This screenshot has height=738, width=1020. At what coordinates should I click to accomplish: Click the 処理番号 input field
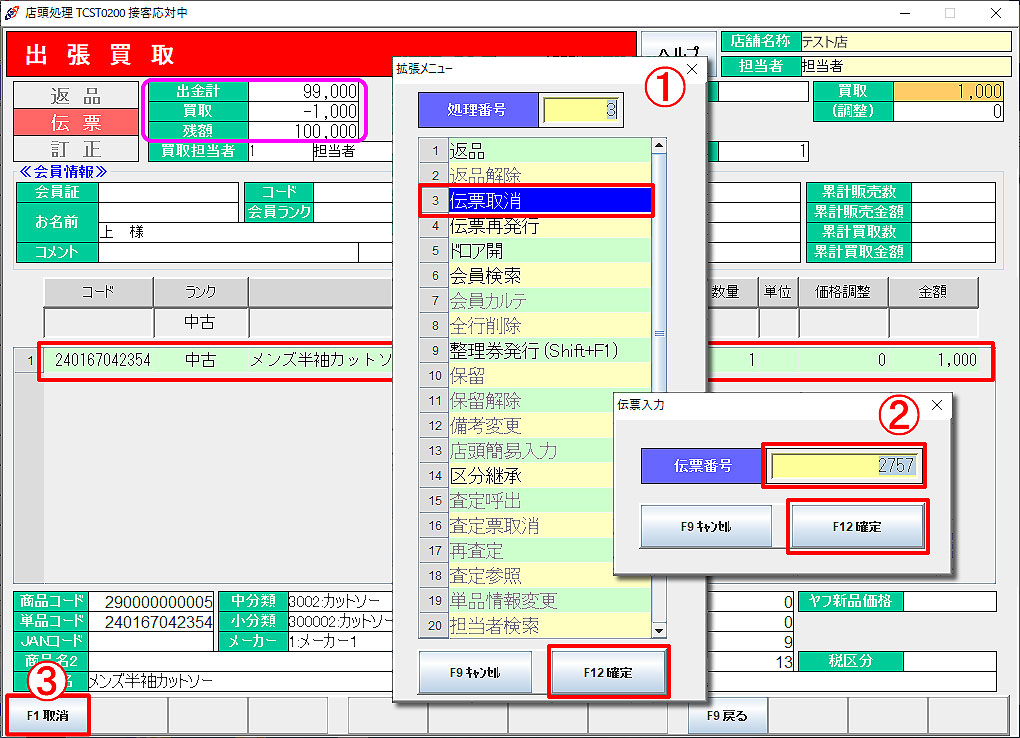click(581, 110)
